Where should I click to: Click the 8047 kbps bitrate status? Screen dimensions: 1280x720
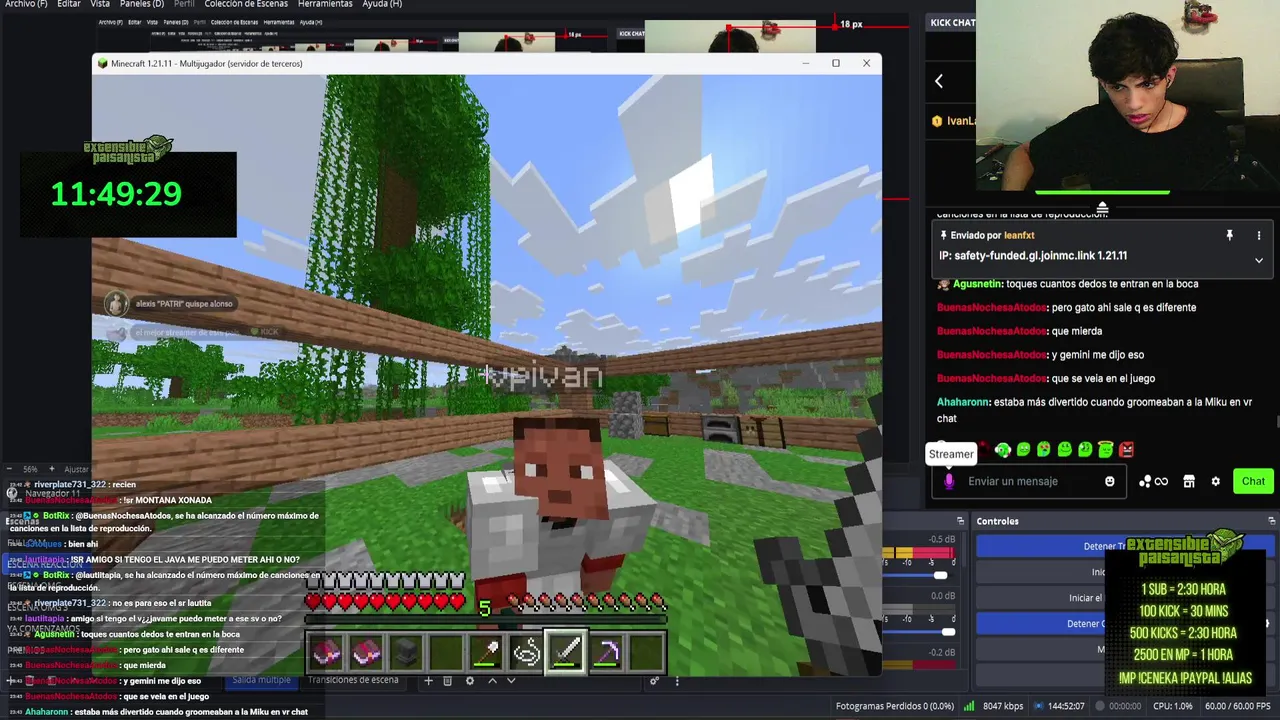click(1003, 706)
